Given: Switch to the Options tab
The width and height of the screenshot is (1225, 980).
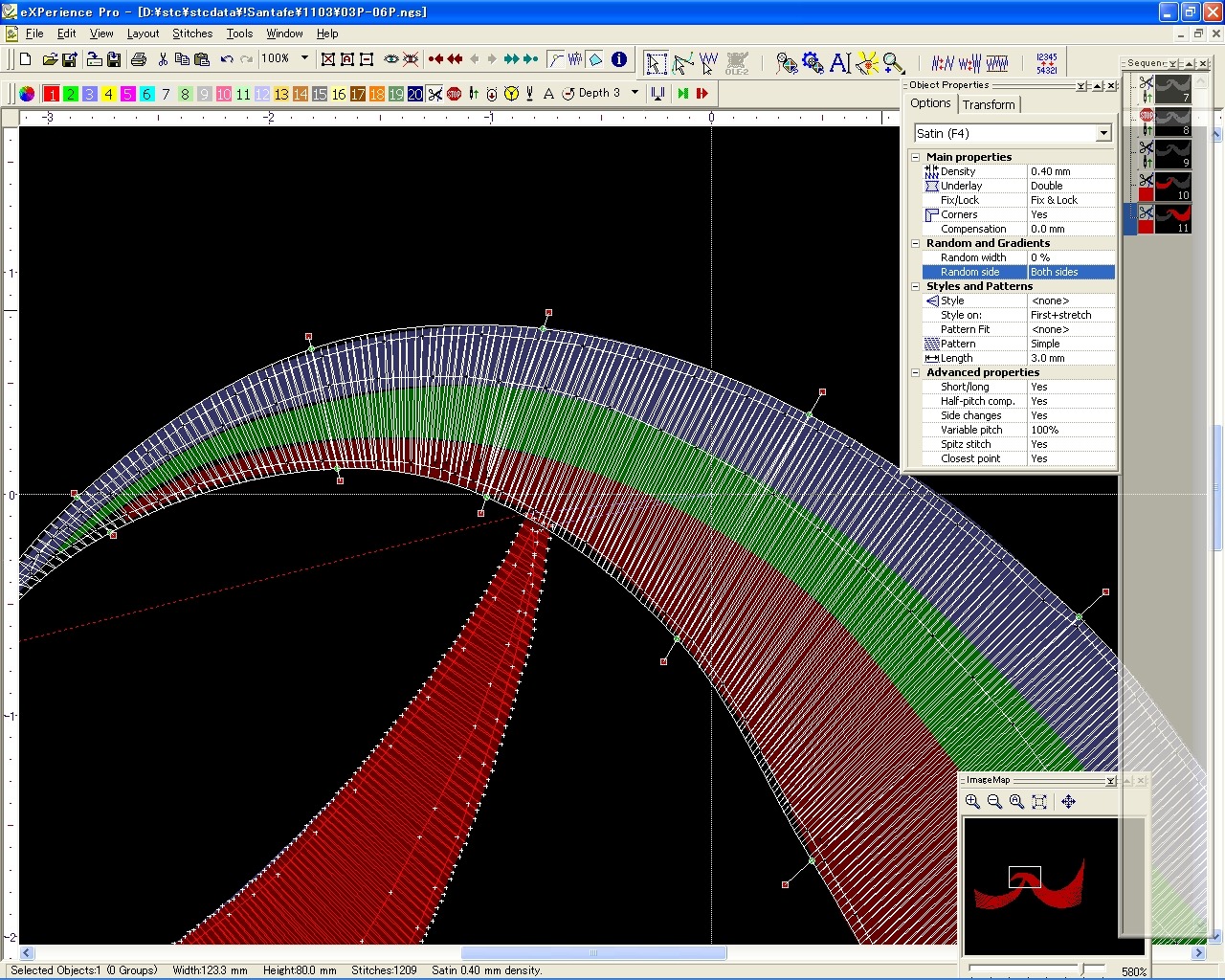Looking at the screenshot, I should (930, 103).
